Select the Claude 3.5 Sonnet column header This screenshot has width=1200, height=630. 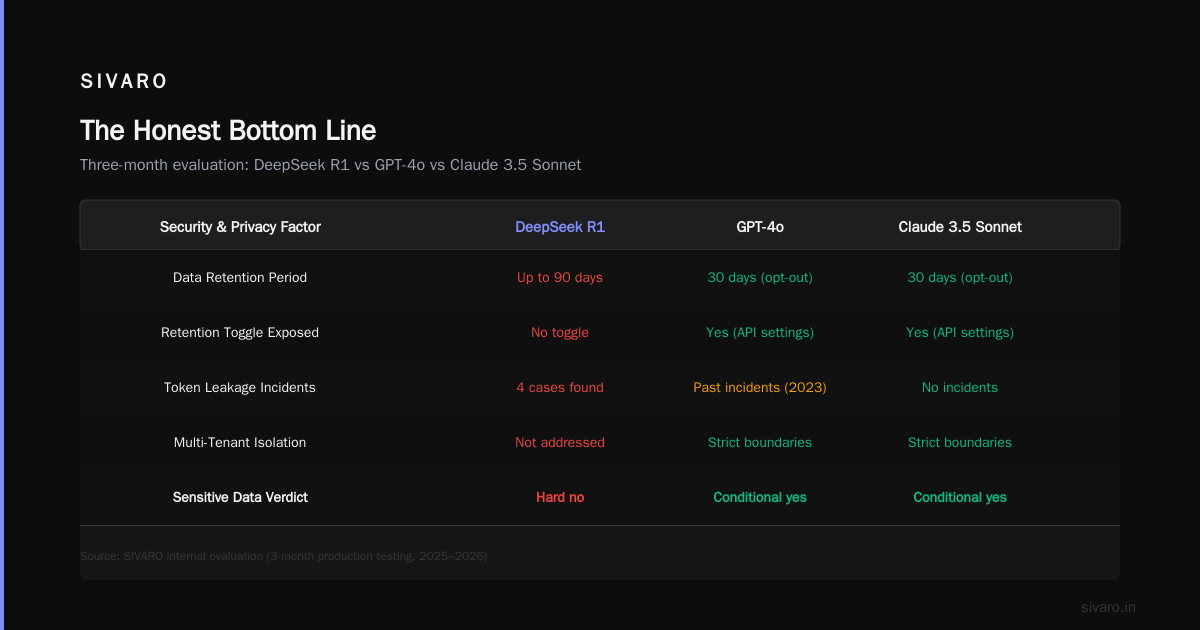pos(960,227)
